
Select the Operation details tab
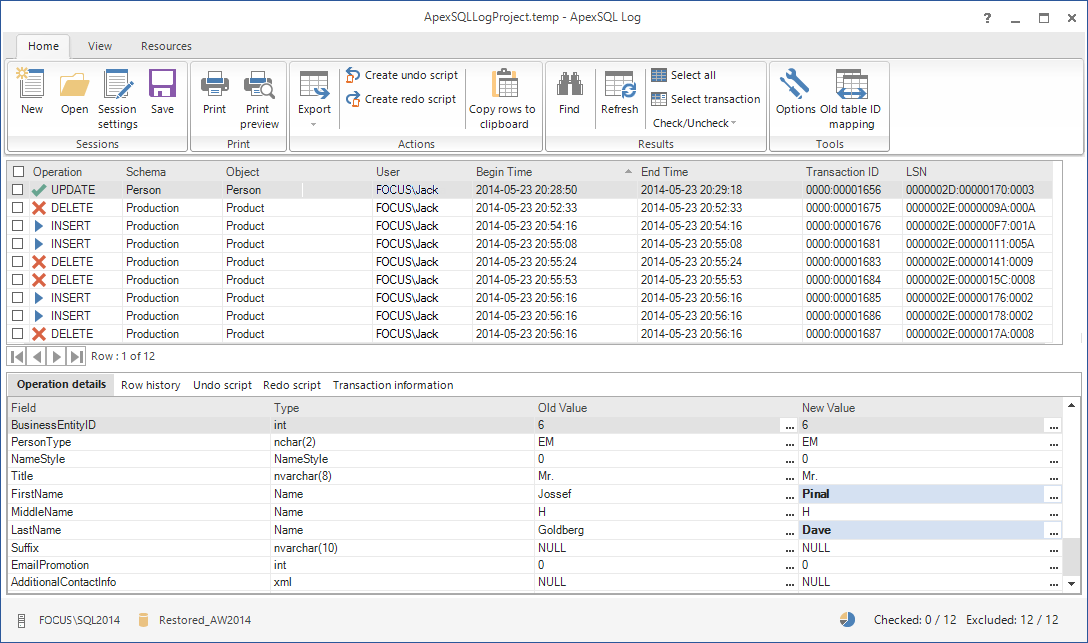point(61,384)
